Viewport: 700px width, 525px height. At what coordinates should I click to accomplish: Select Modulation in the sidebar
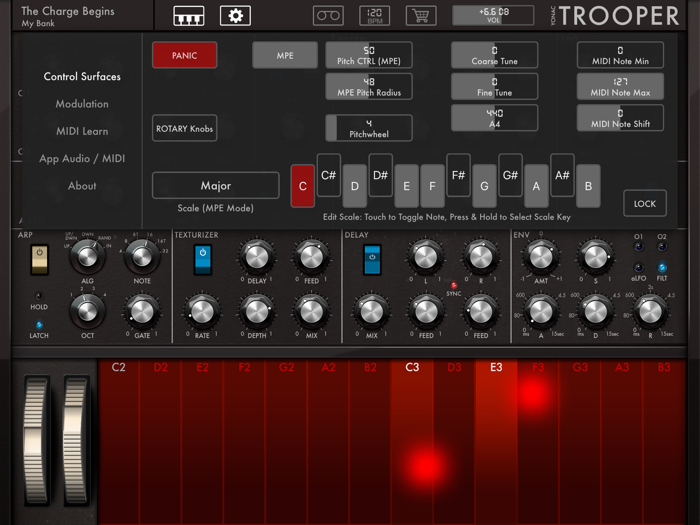pos(82,104)
